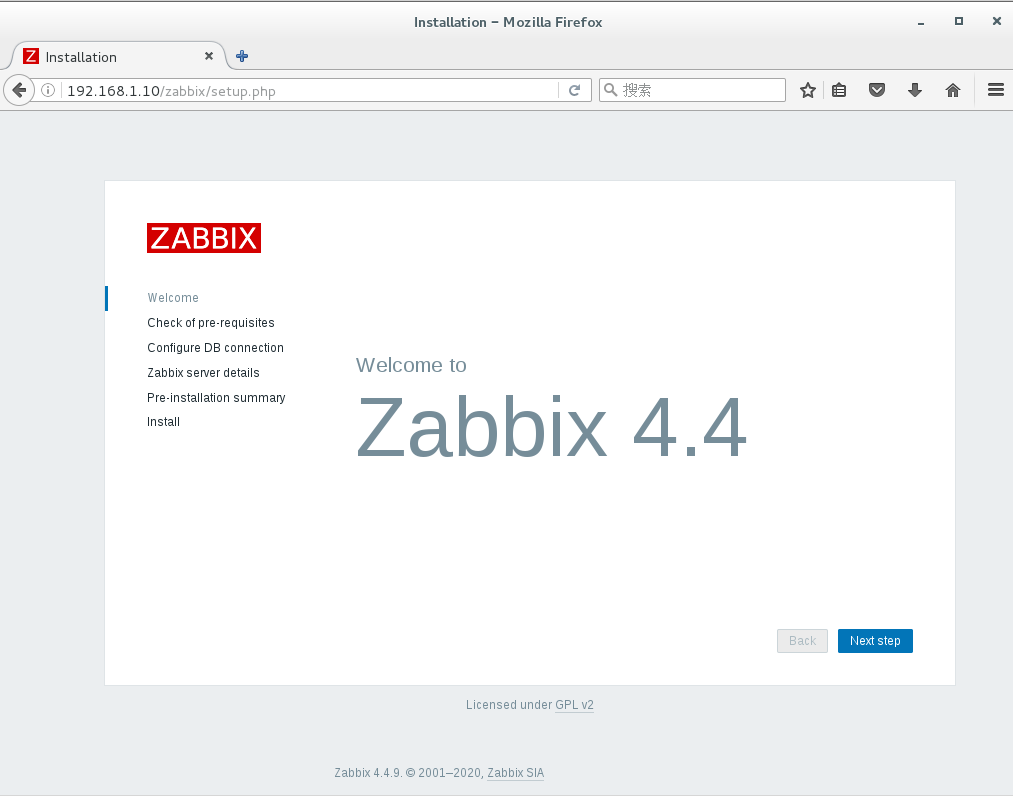This screenshot has width=1013, height=796.
Task: Open a new tab with the plus icon
Action: coord(242,56)
